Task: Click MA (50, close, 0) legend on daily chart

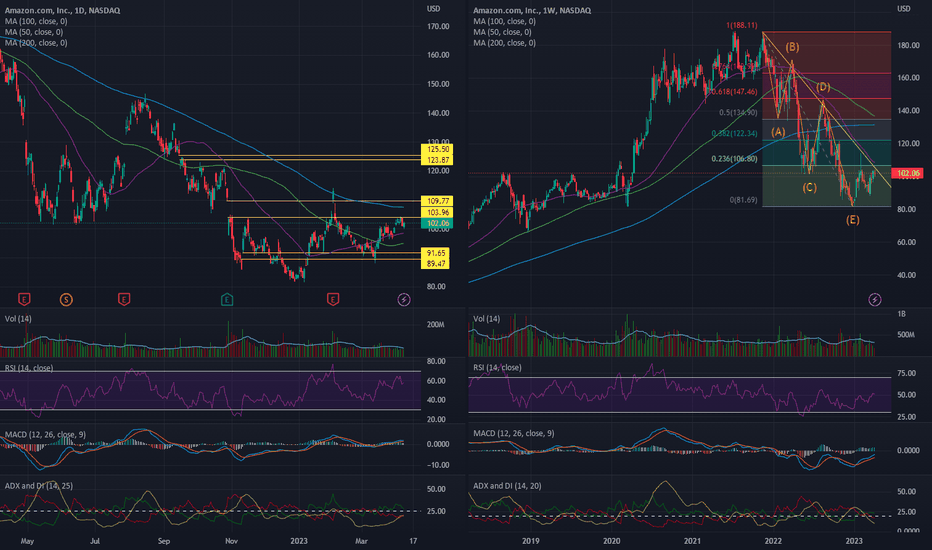Action: click(34, 32)
